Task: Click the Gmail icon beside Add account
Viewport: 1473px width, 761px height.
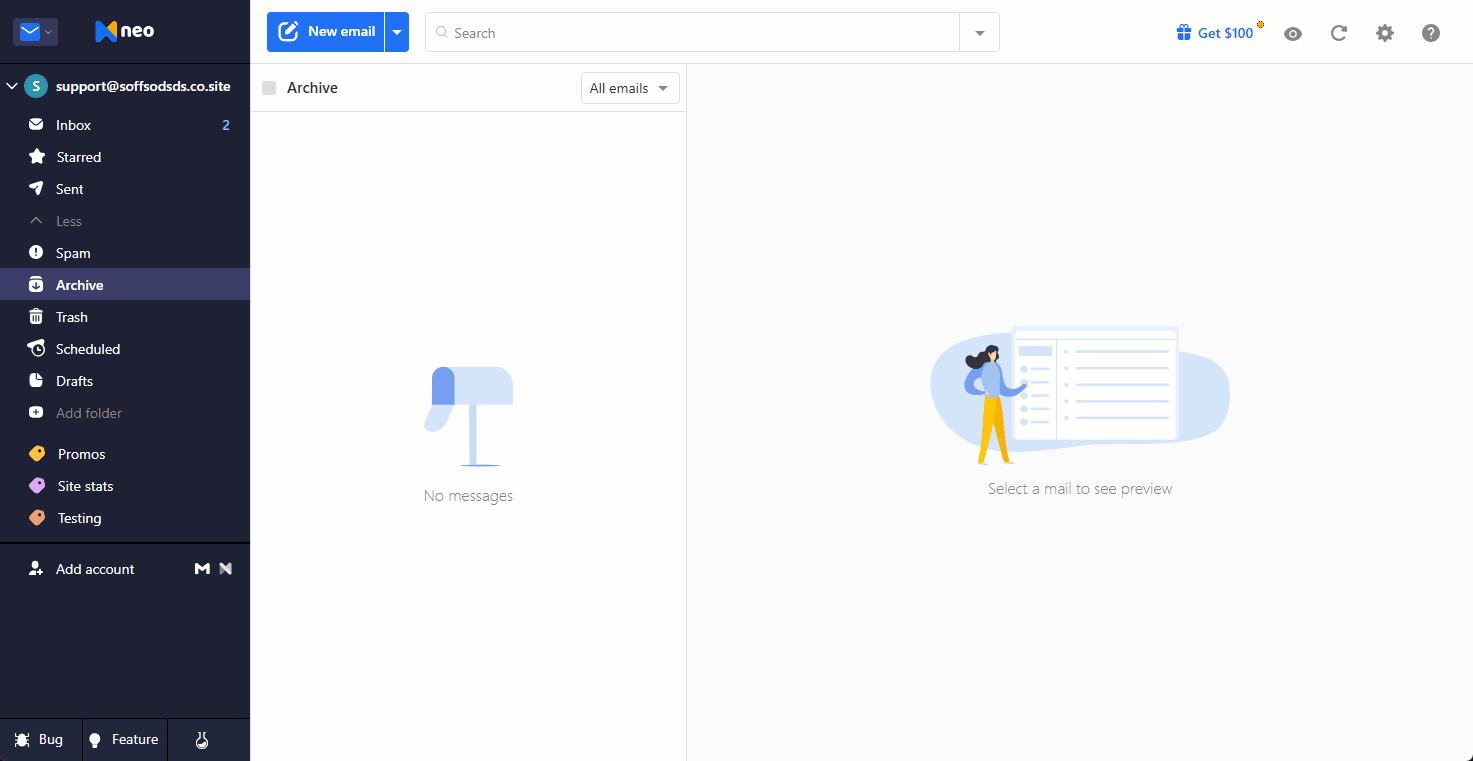Action: tap(202, 569)
